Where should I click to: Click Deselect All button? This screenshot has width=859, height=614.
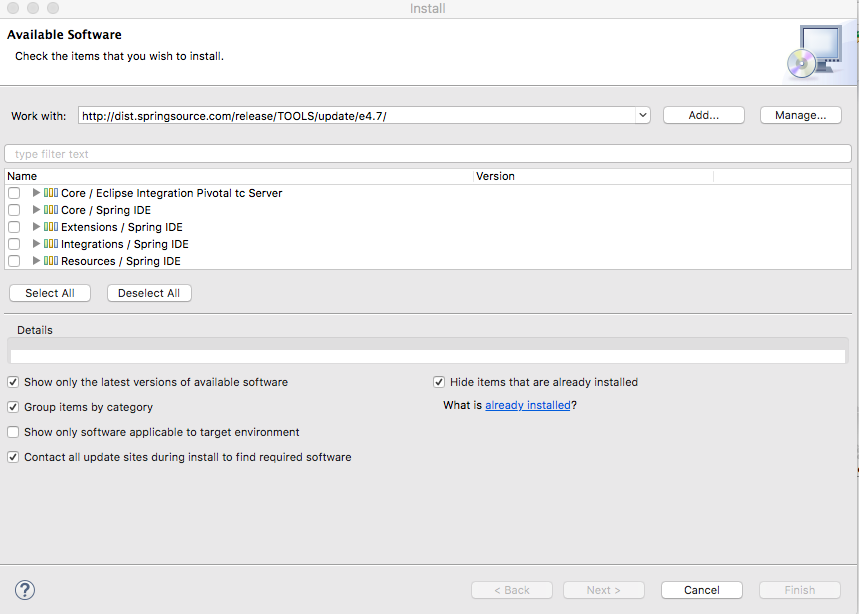[x=149, y=293]
